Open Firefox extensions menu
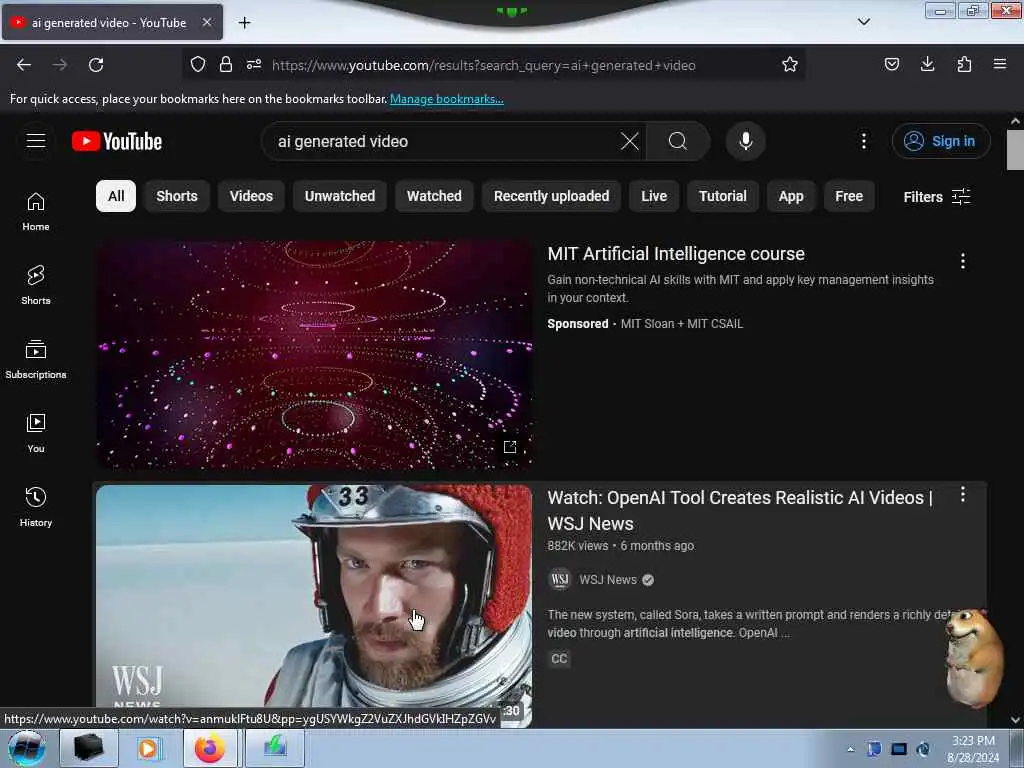The height and width of the screenshot is (768, 1024). tap(964, 65)
